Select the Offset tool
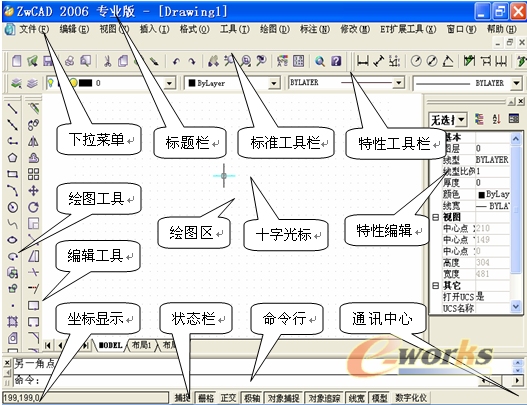527x405 pixels. coord(33,158)
